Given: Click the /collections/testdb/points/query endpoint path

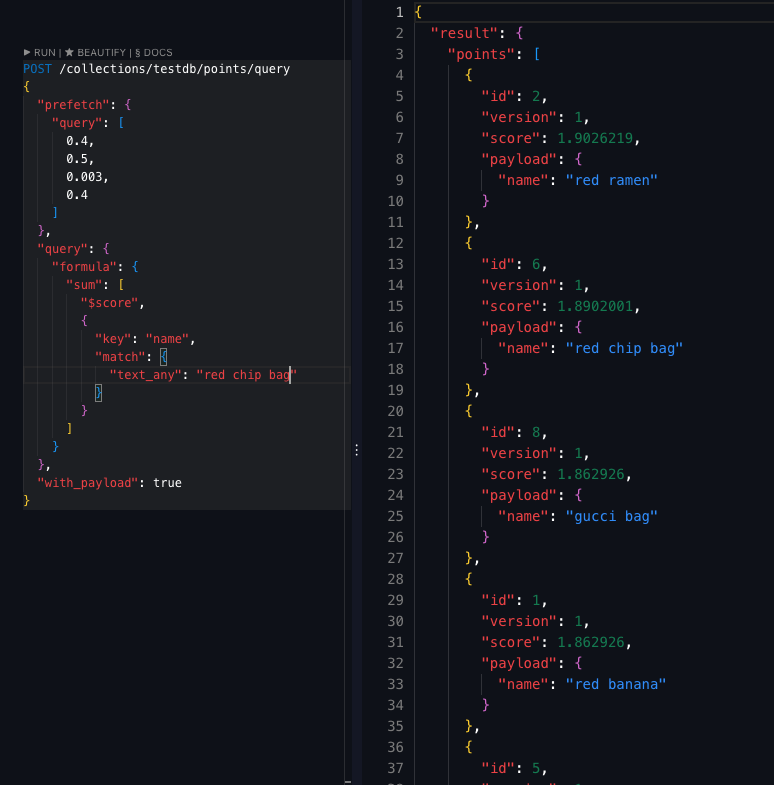Looking at the screenshot, I should coord(174,69).
